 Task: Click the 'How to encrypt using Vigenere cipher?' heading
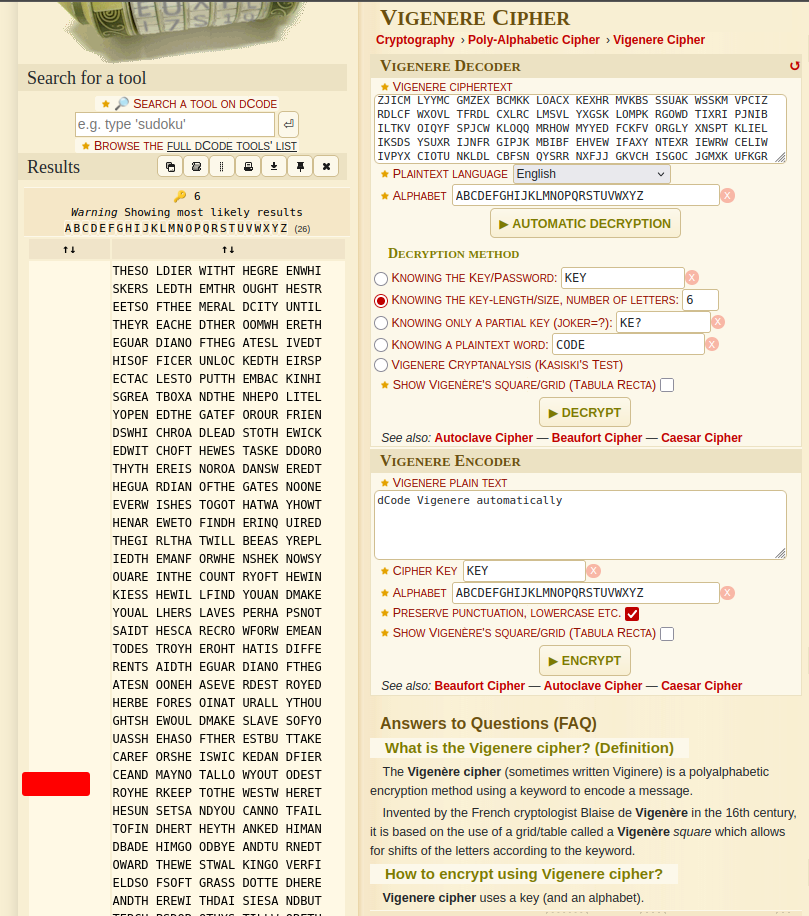point(524,874)
